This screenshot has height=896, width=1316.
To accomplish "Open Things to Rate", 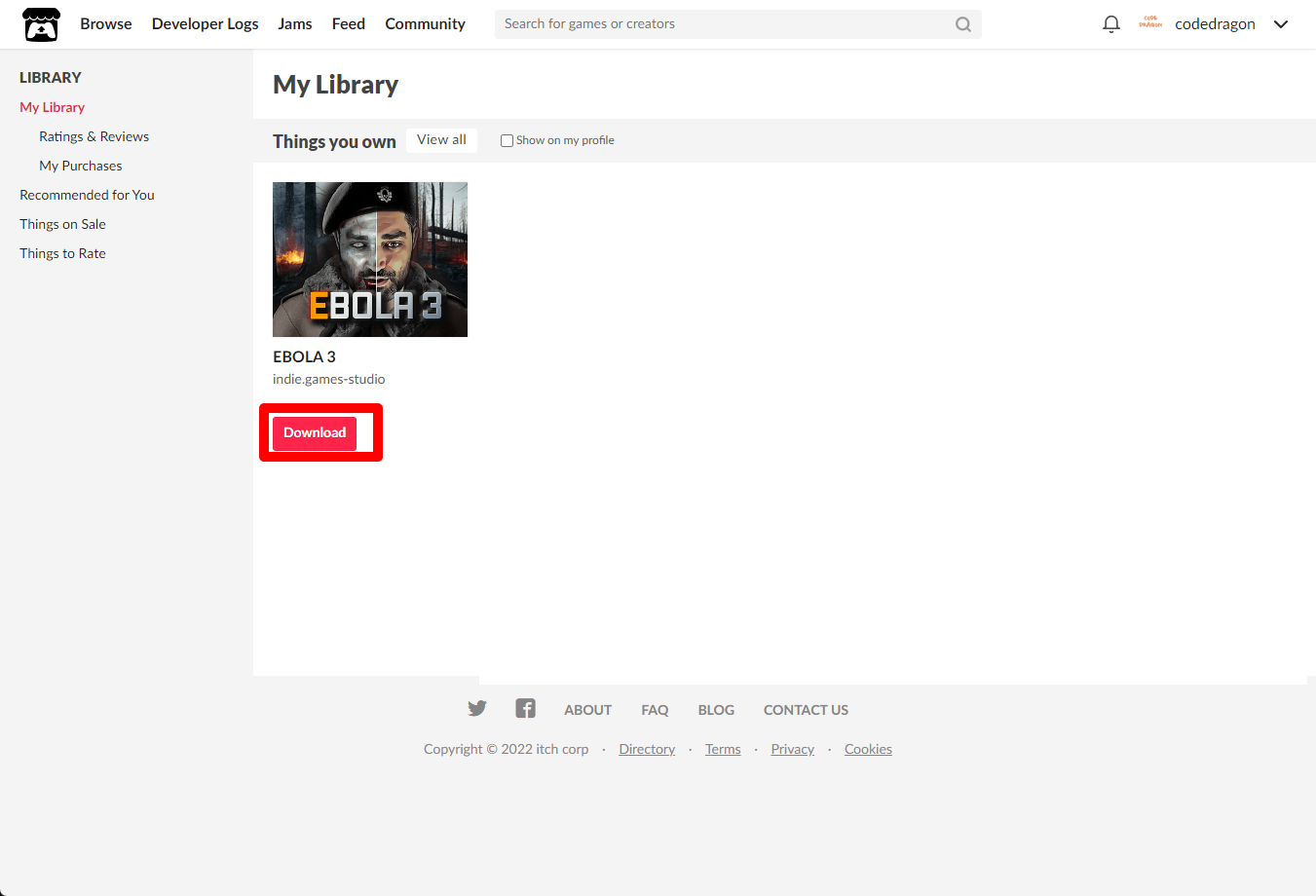I will [63, 253].
